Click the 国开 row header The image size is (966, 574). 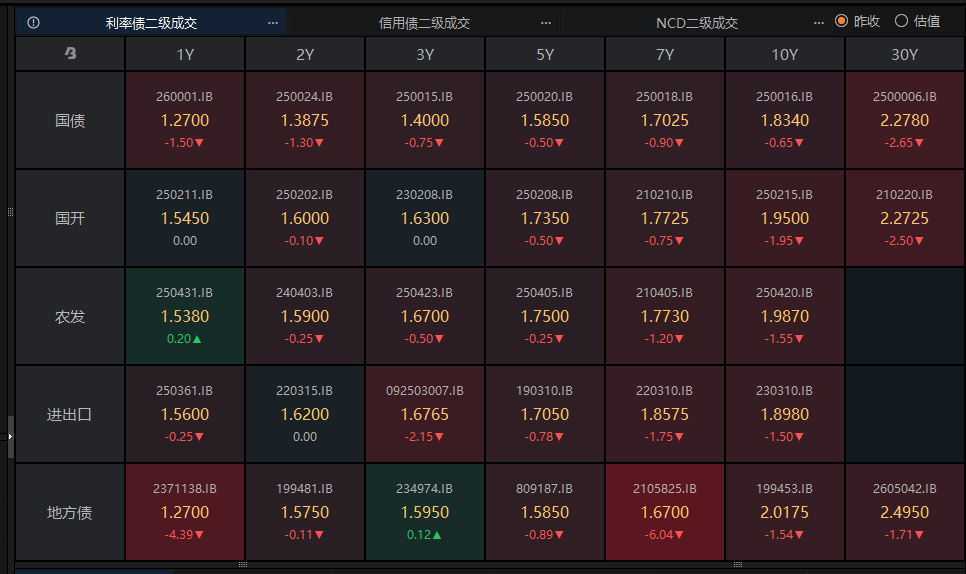(x=70, y=218)
